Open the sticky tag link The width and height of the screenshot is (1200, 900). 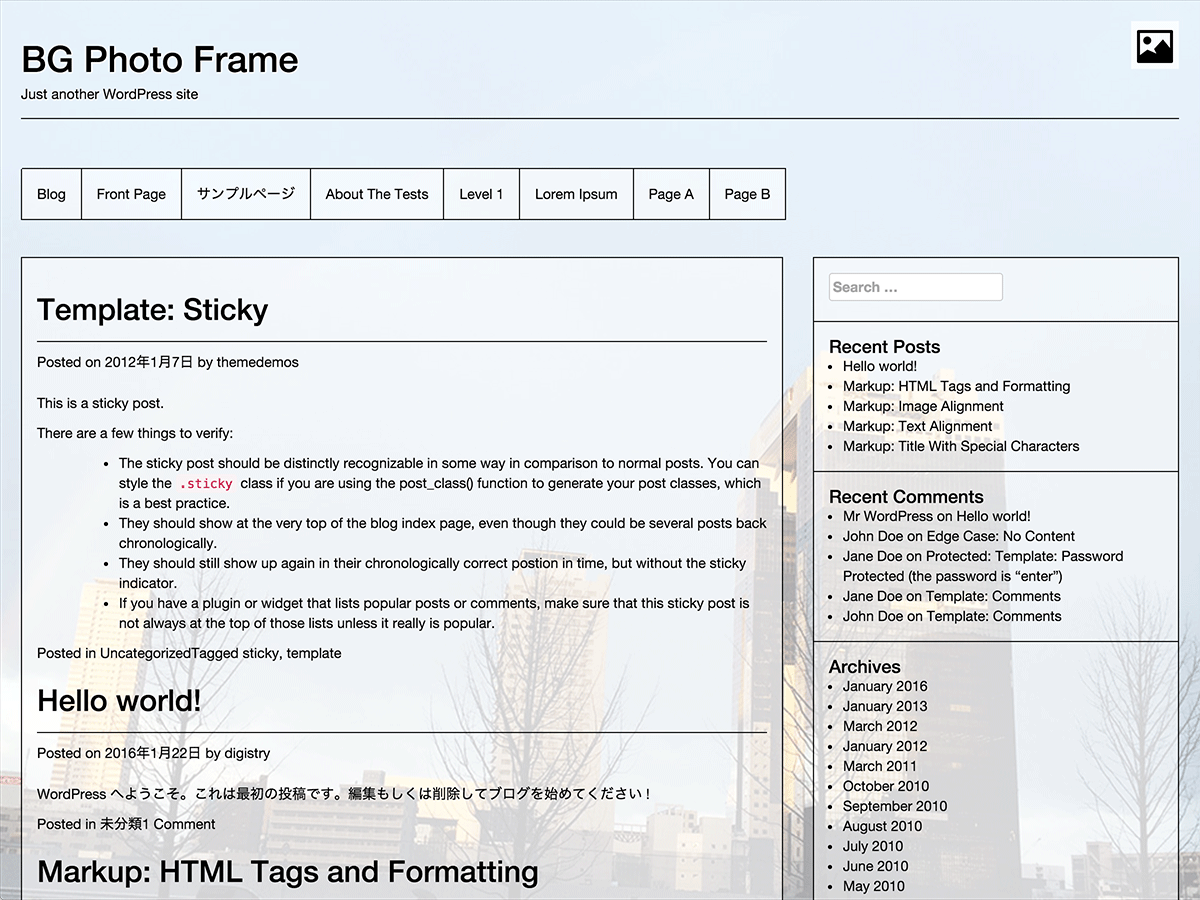259,653
